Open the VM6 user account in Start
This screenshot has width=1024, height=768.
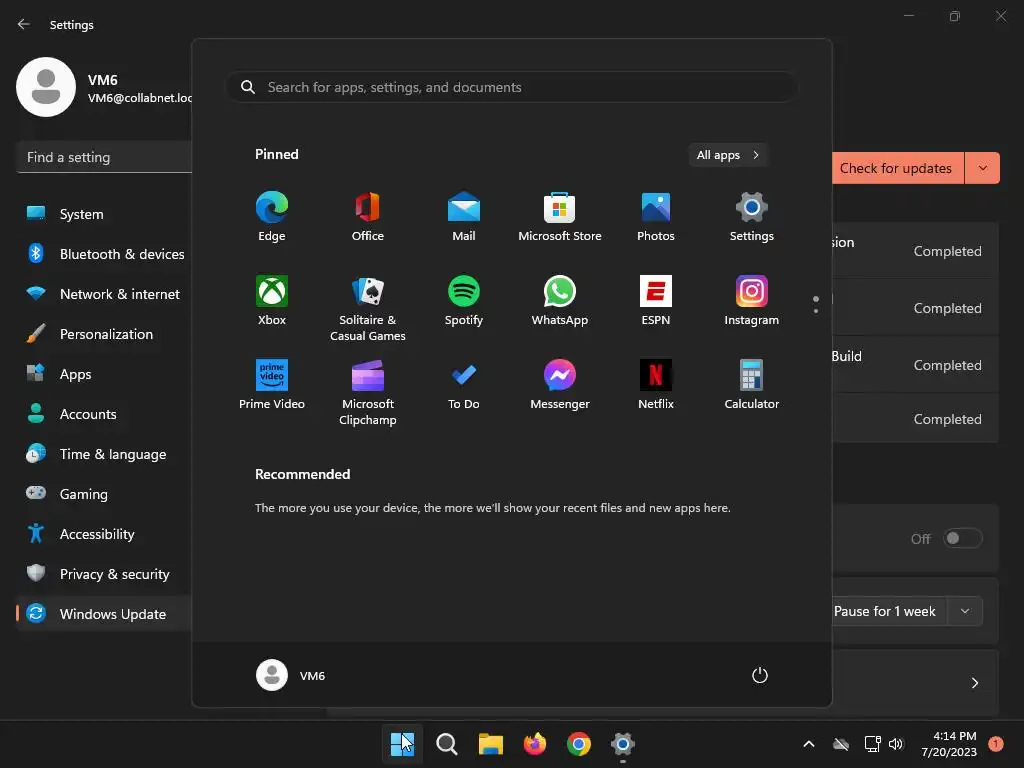pos(291,675)
